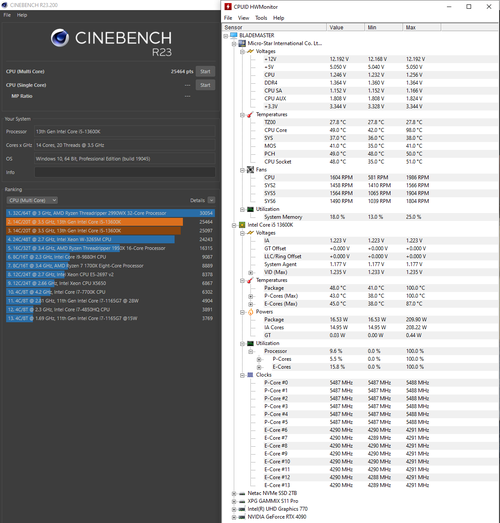The height and width of the screenshot is (523, 500).
Task: Click the Cores x GHz field
Action: click(125, 145)
